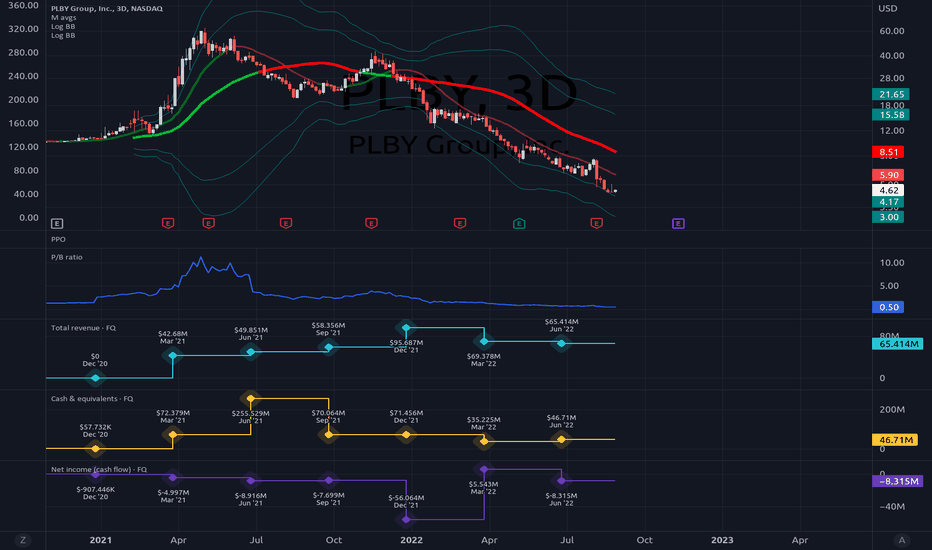Click the earnings marker near March 2021
This screenshot has height=550, width=932.
pyautogui.click(x=168, y=224)
